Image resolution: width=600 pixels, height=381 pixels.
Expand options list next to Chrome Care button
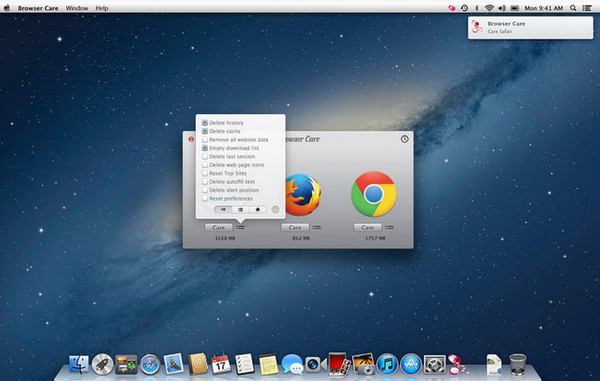point(389,228)
